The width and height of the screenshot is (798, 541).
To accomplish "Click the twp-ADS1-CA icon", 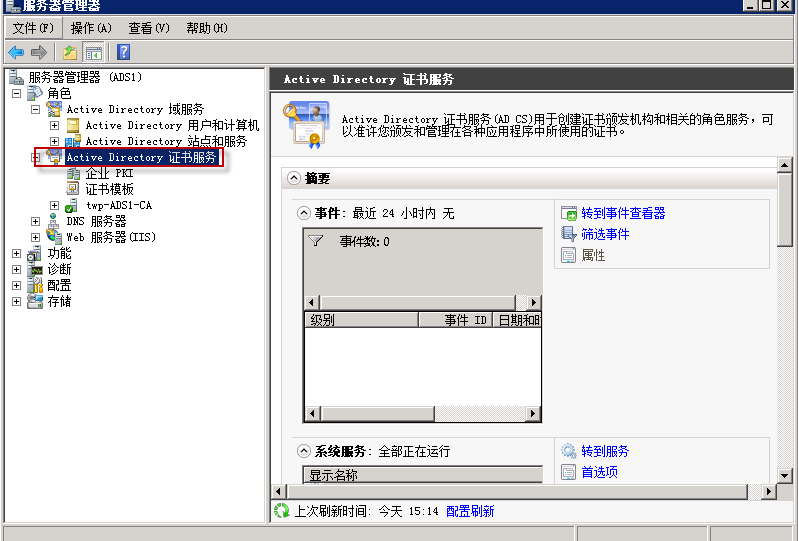I will point(72,205).
